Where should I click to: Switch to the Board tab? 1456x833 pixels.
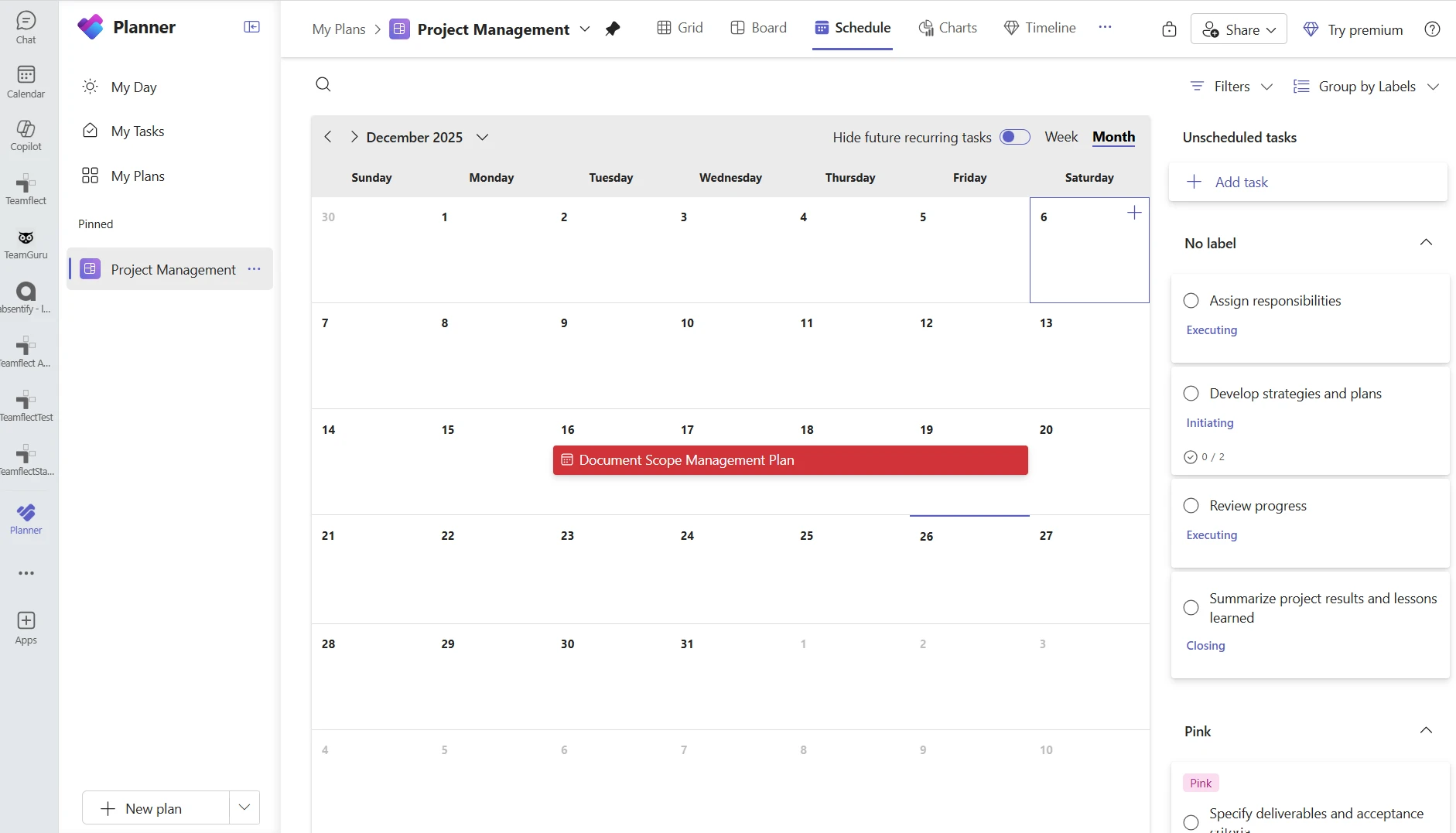759,27
